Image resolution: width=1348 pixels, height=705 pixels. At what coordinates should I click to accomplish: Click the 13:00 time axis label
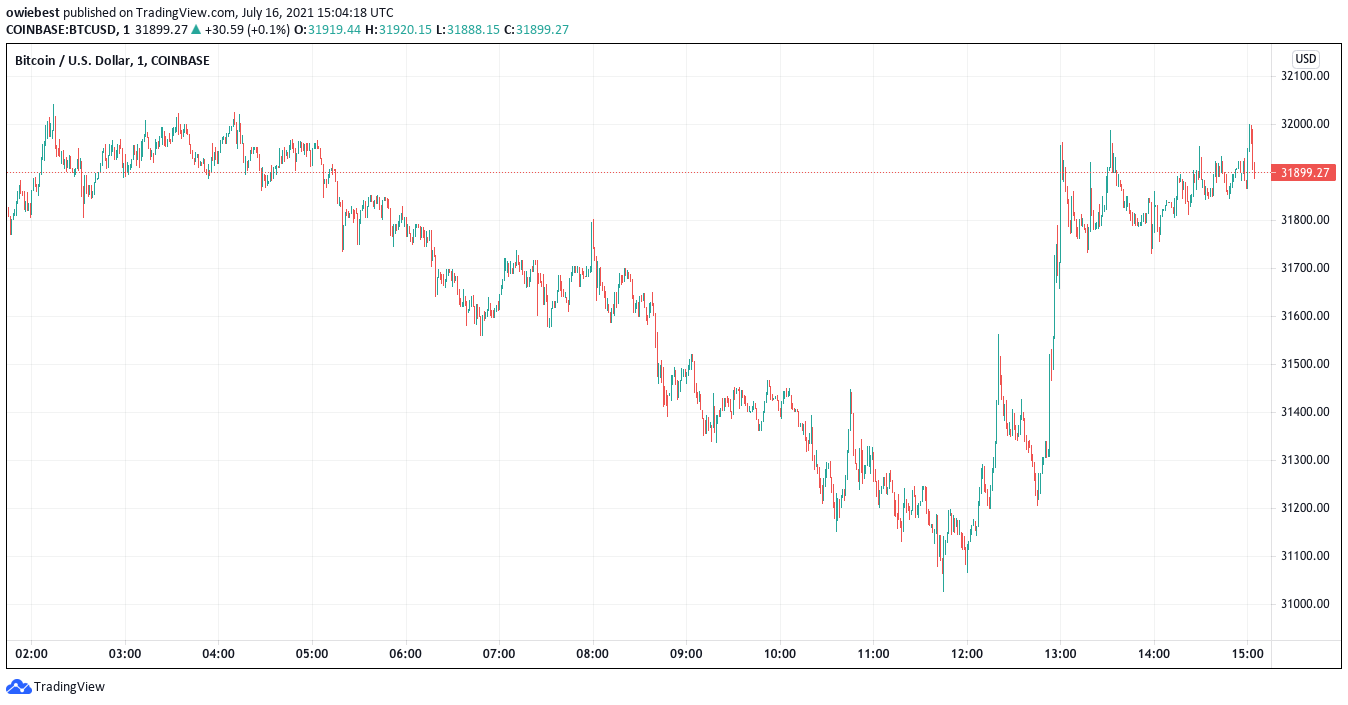coord(1061,654)
